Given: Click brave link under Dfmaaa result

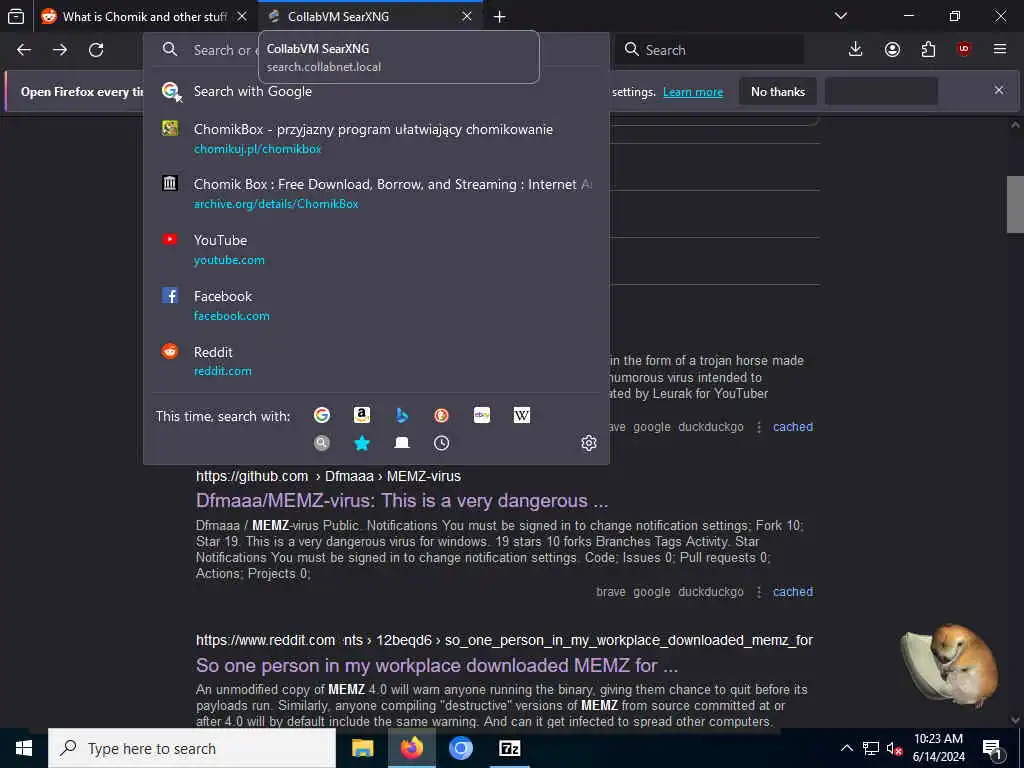Looking at the screenshot, I should [611, 592].
